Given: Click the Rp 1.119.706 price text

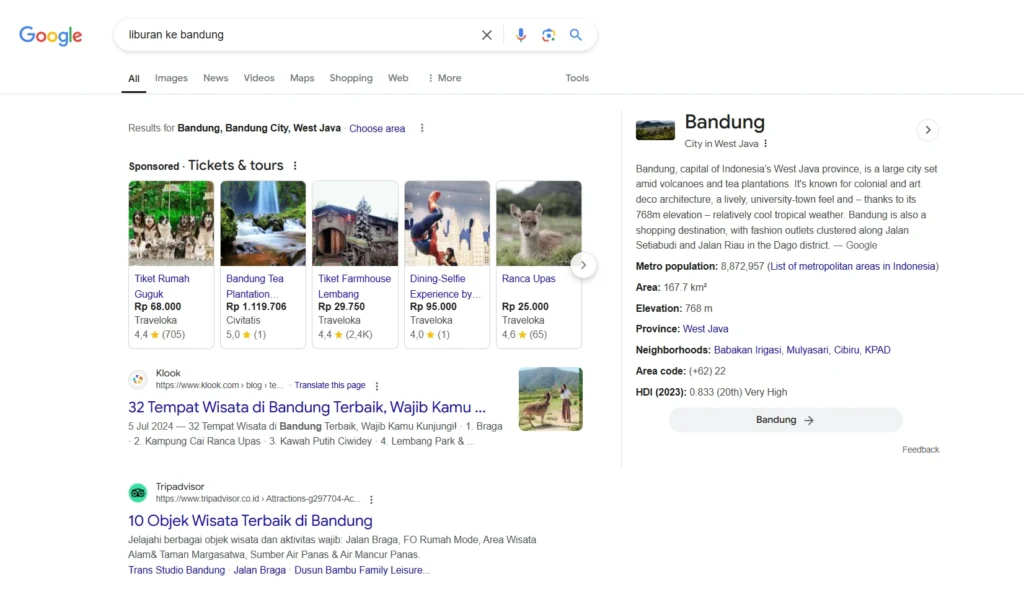Looking at the screenshot, I should click(x=256, y=307).
